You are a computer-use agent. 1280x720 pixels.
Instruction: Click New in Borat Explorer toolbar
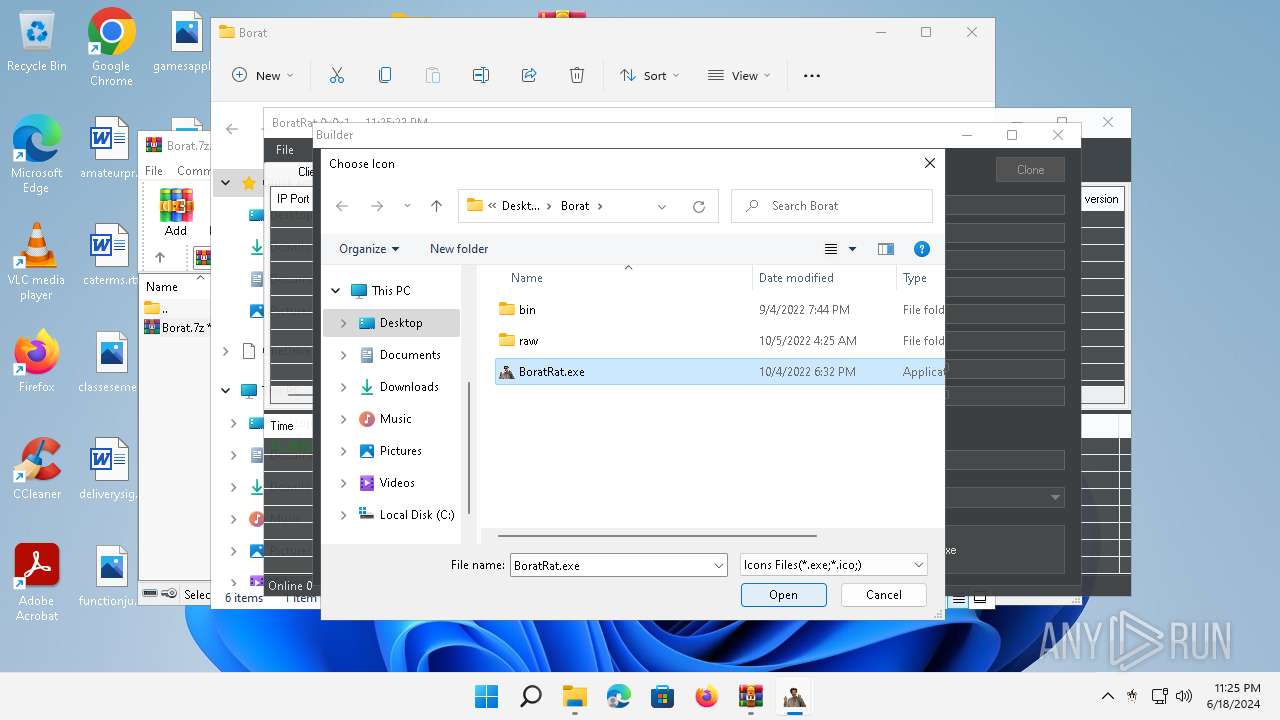(x=263, y=75)
